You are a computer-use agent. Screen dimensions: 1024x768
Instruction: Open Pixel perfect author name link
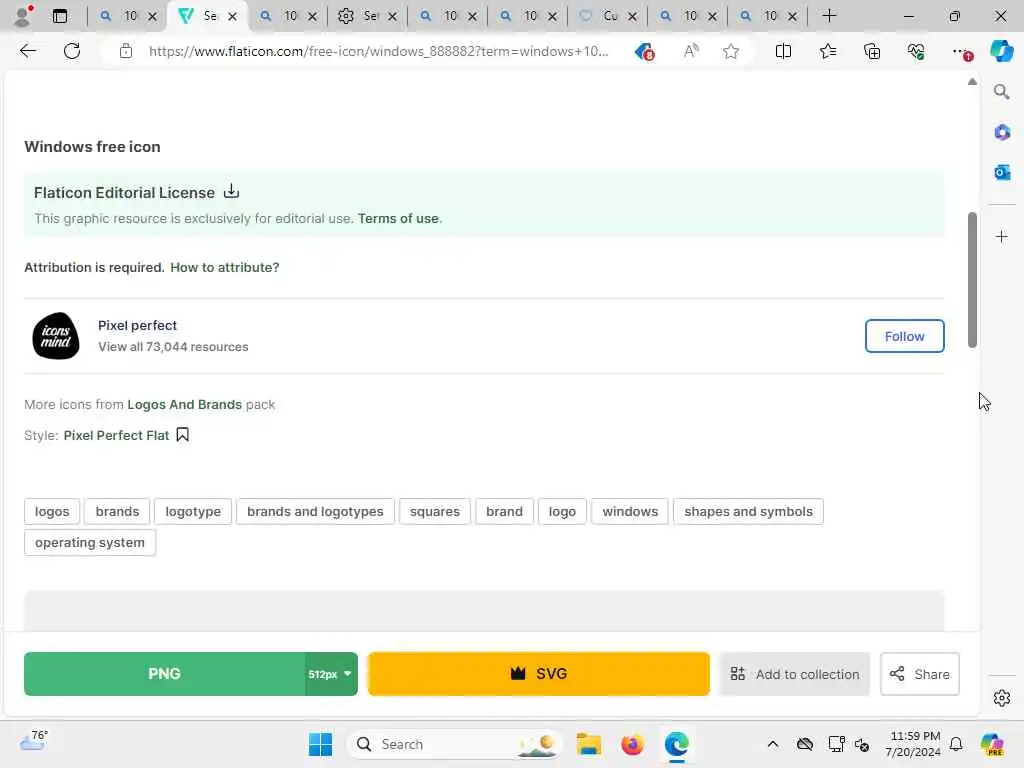click(x=137, y=325)
